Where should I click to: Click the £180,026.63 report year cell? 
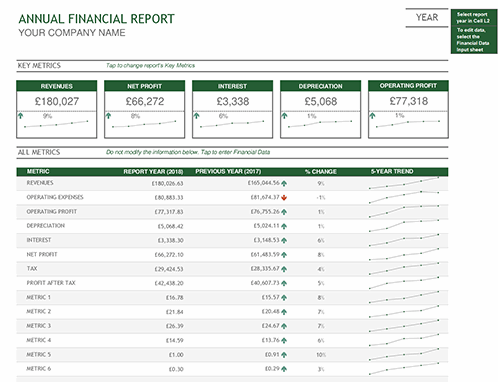click(167, 183)
